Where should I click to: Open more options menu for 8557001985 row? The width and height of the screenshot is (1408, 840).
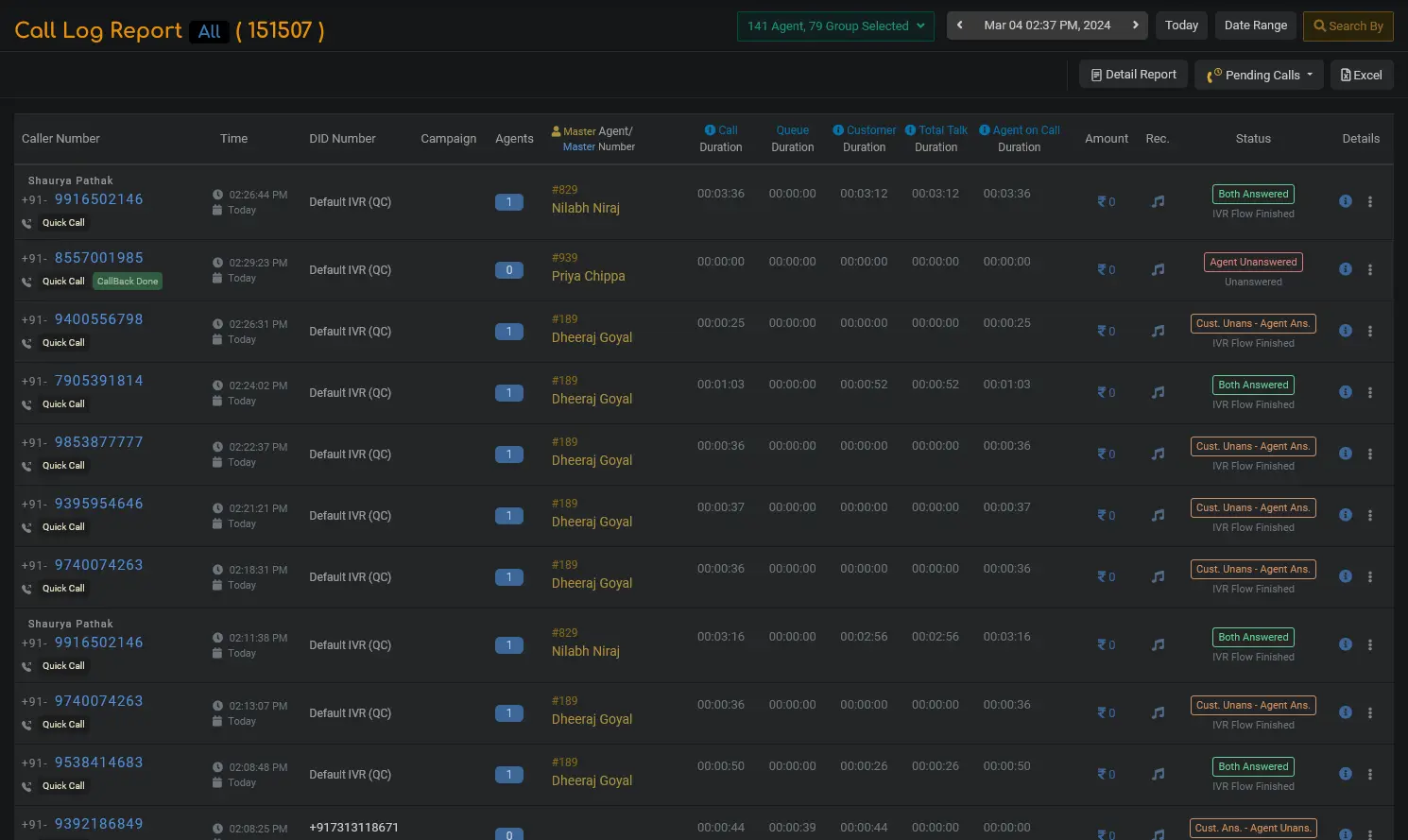(1370, 269)
